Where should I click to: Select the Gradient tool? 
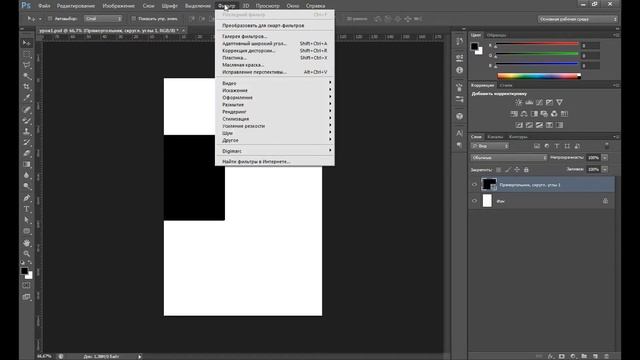point(27,164)
